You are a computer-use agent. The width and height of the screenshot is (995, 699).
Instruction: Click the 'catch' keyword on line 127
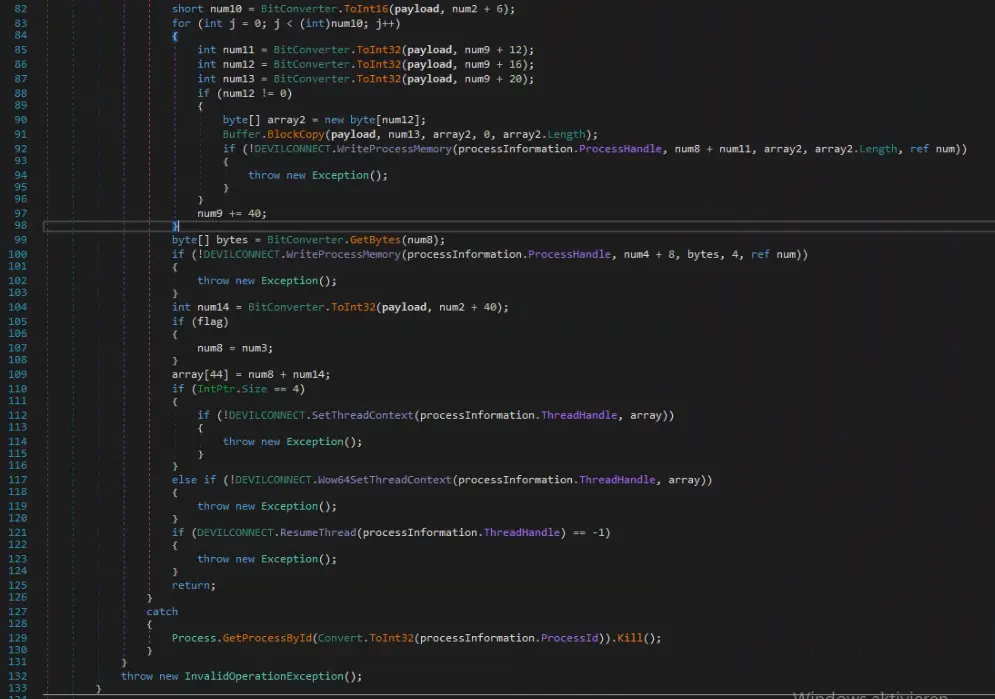pos(162,612)
